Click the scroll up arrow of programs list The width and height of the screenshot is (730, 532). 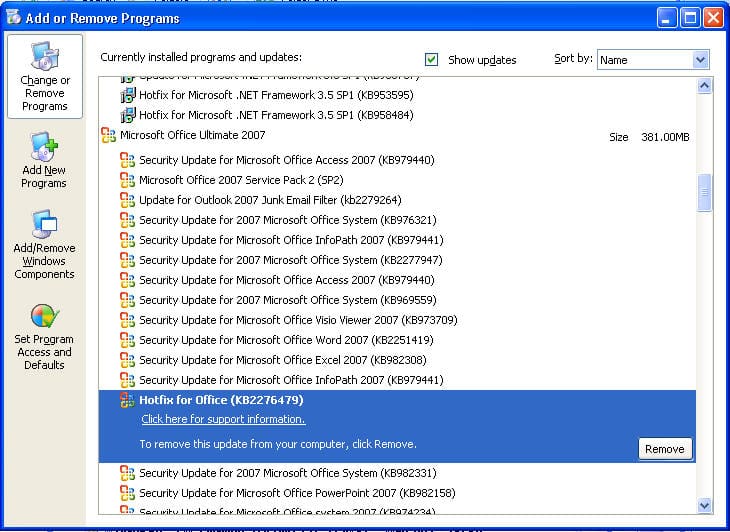(x=704, y=86)
